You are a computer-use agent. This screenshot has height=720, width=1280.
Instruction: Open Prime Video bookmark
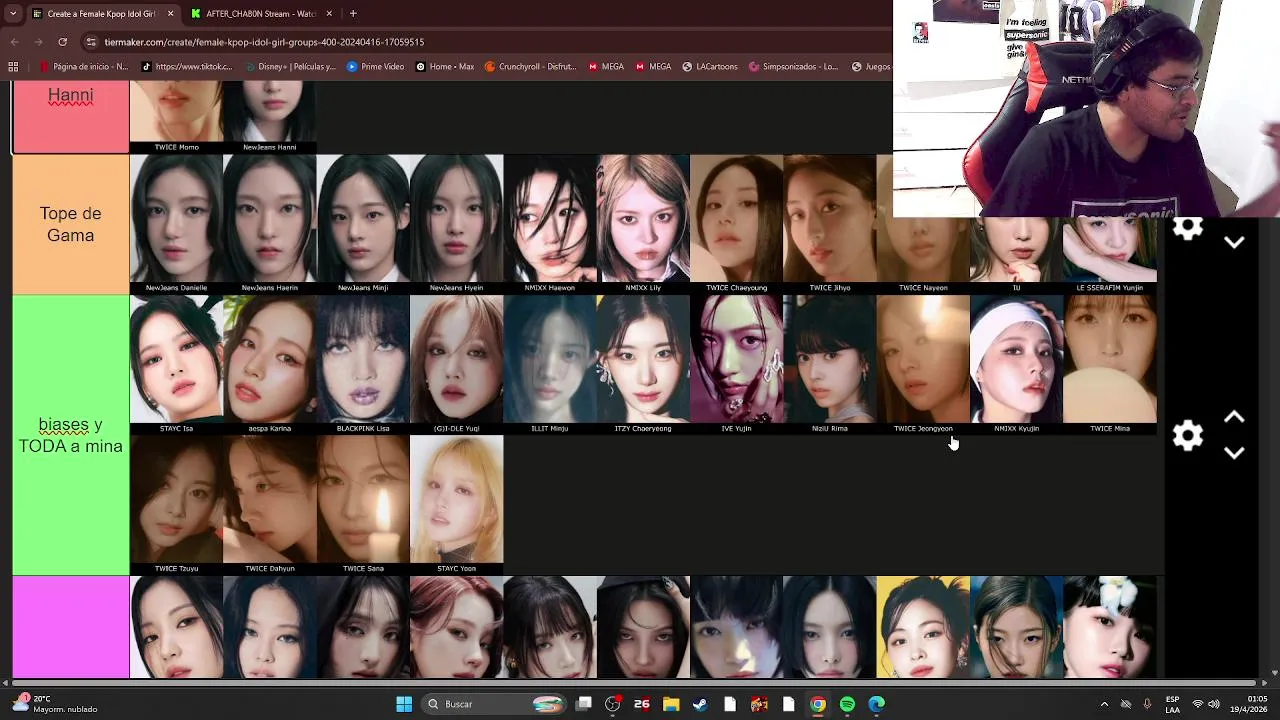(375, 67)
